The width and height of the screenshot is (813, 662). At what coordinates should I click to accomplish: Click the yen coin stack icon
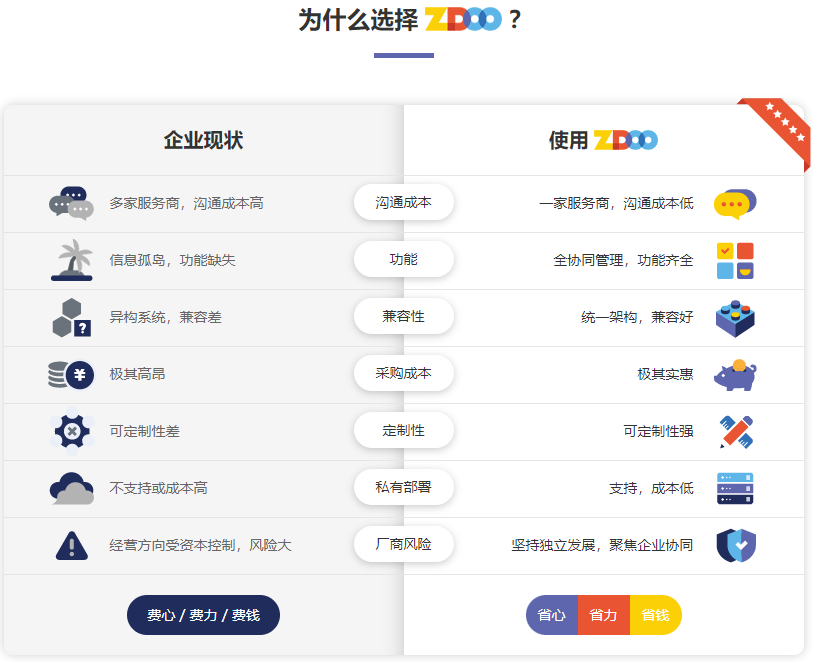click(71, 374)
